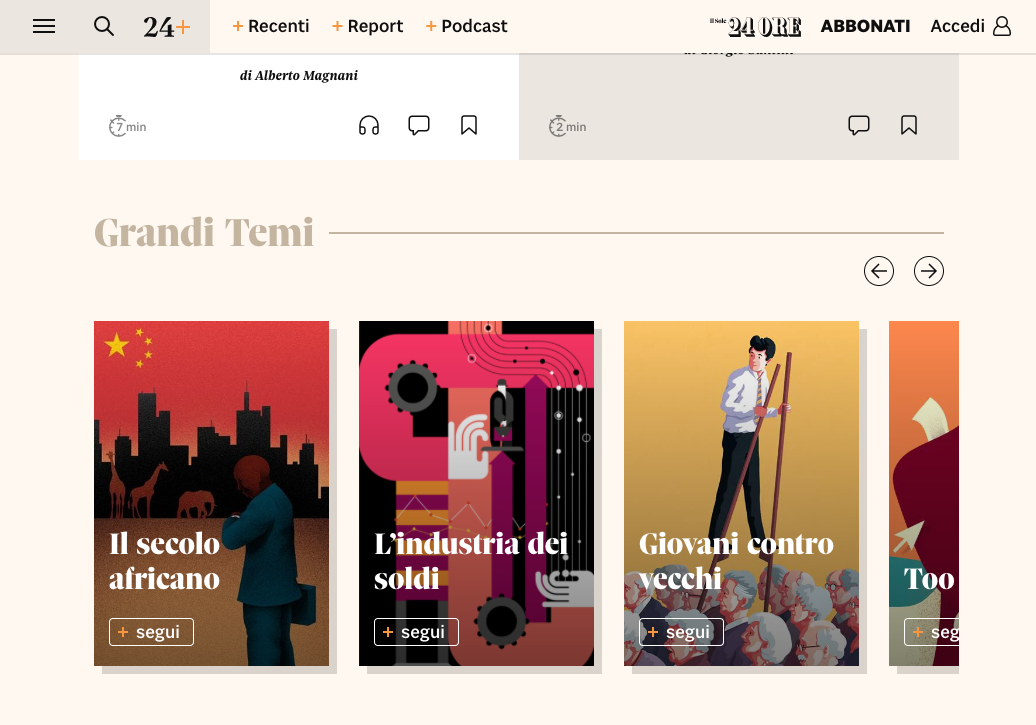This screenshot has height=725, width=1036.
Task: Expand the Podcast menu
Action: 466,27
